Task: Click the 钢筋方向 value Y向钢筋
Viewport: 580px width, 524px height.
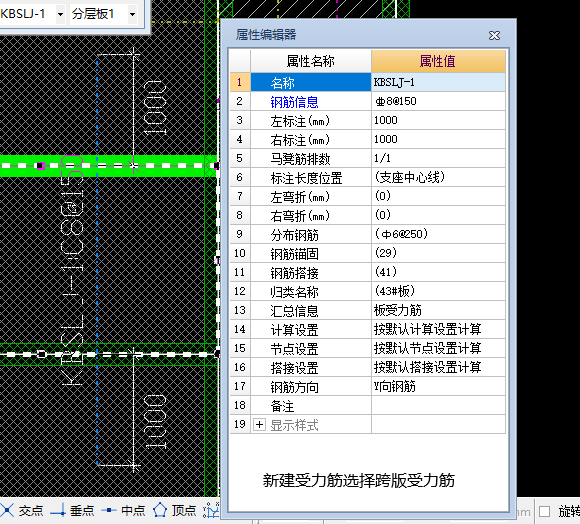Action: 438,387
